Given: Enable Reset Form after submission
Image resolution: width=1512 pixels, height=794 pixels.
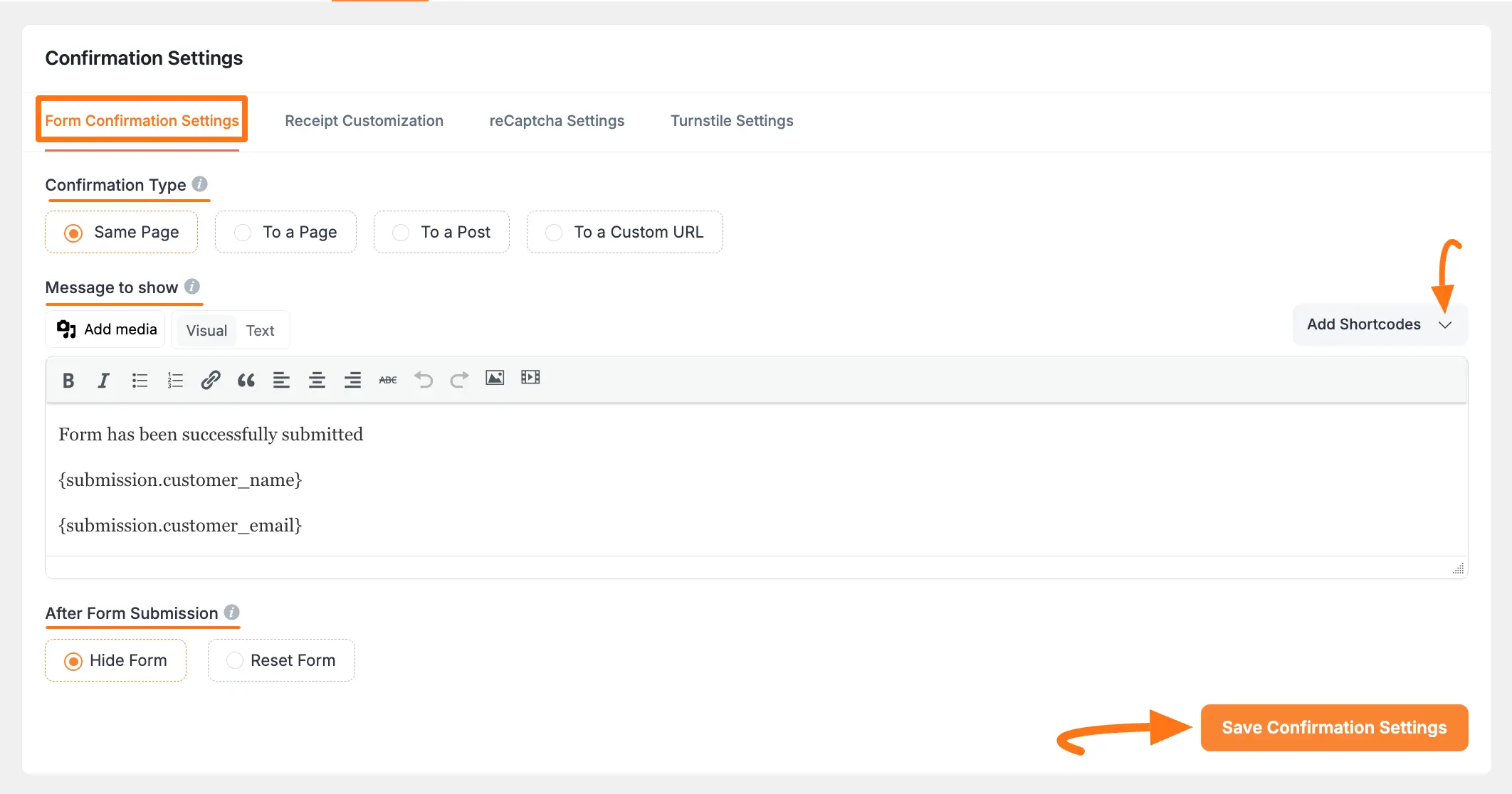Looking at the screenshot, I should click(234, 660).
